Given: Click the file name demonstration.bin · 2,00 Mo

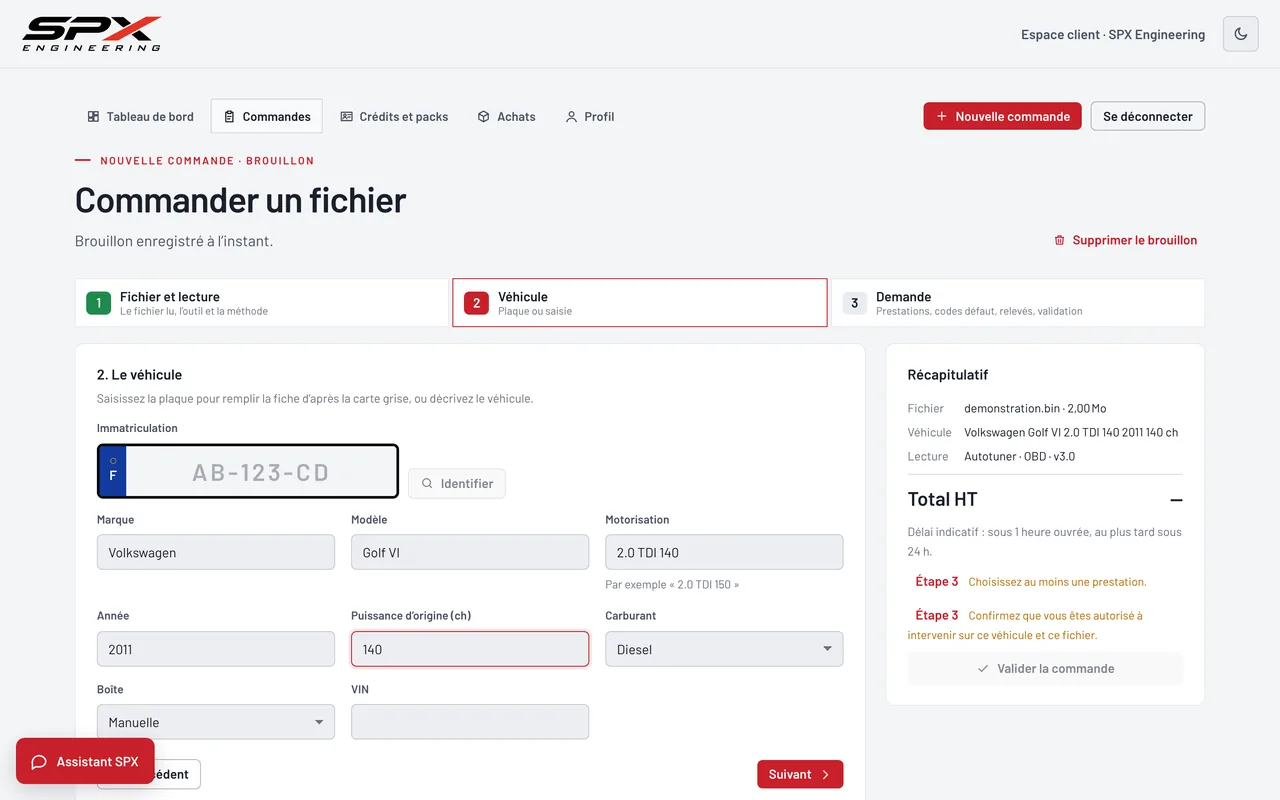Looking at the screenshot, I should [1035, 408].
